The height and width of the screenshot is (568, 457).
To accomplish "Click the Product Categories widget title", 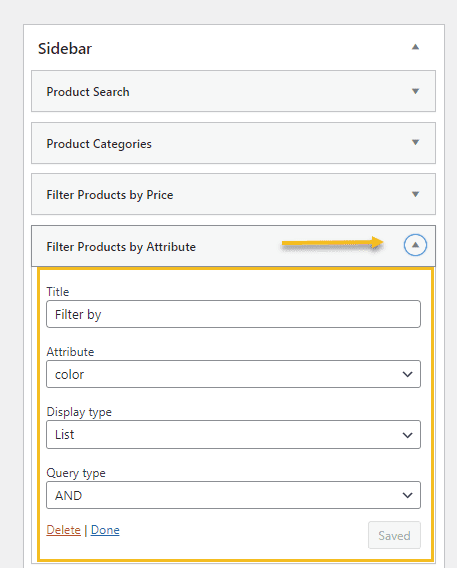I will pos(99,144).
